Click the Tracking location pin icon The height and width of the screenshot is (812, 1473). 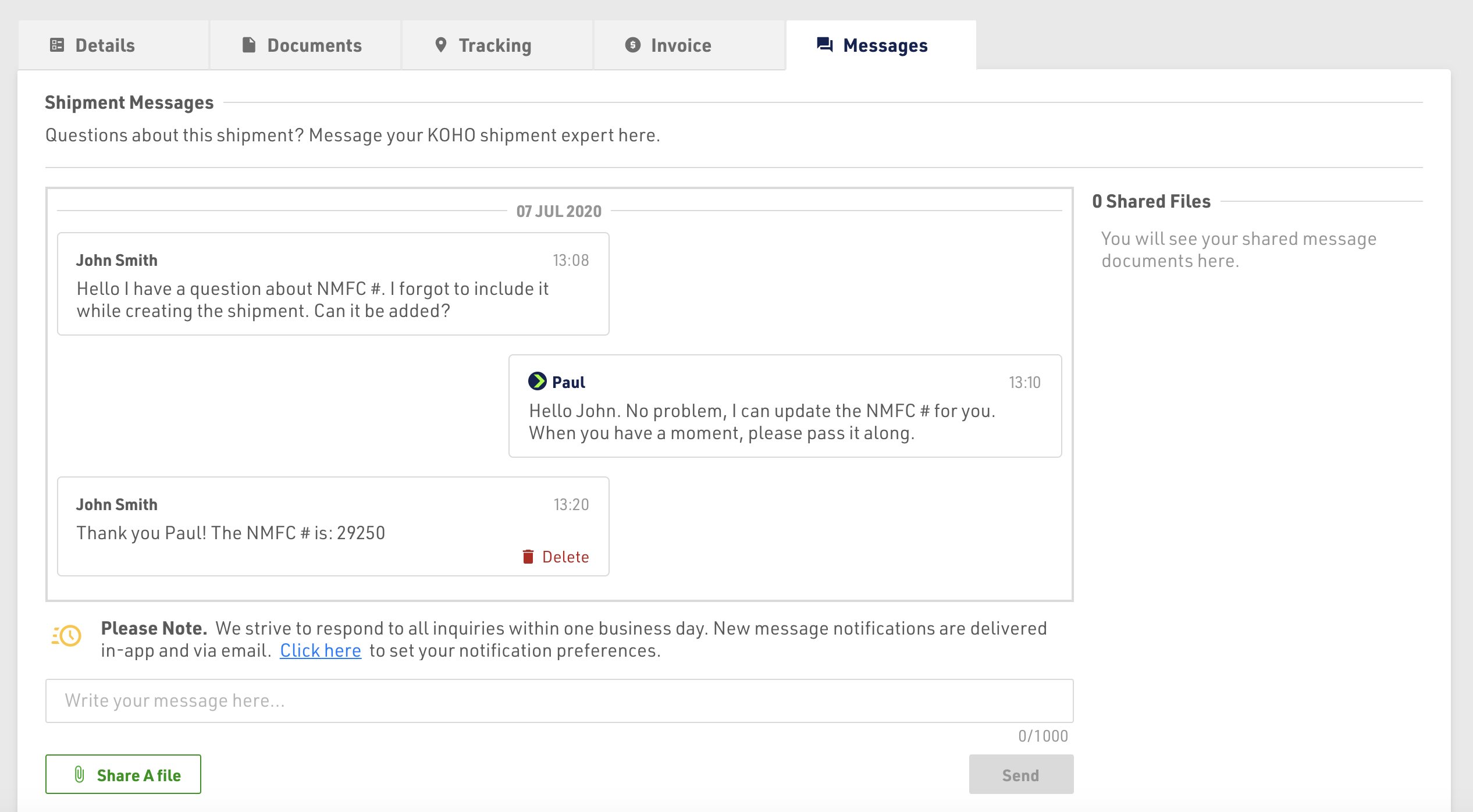(x=441, y=45)
